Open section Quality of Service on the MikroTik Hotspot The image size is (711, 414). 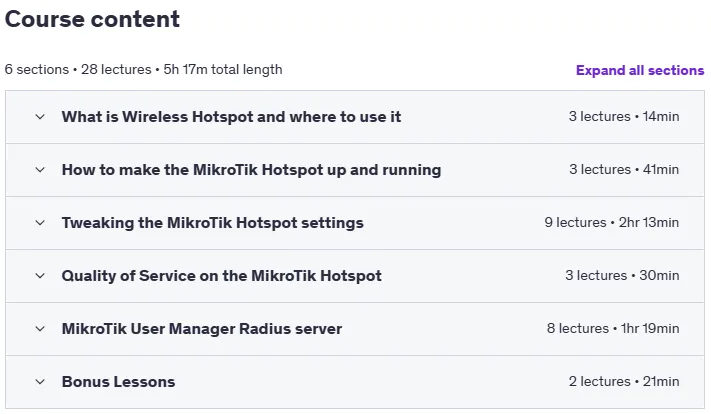coord(222,276)
